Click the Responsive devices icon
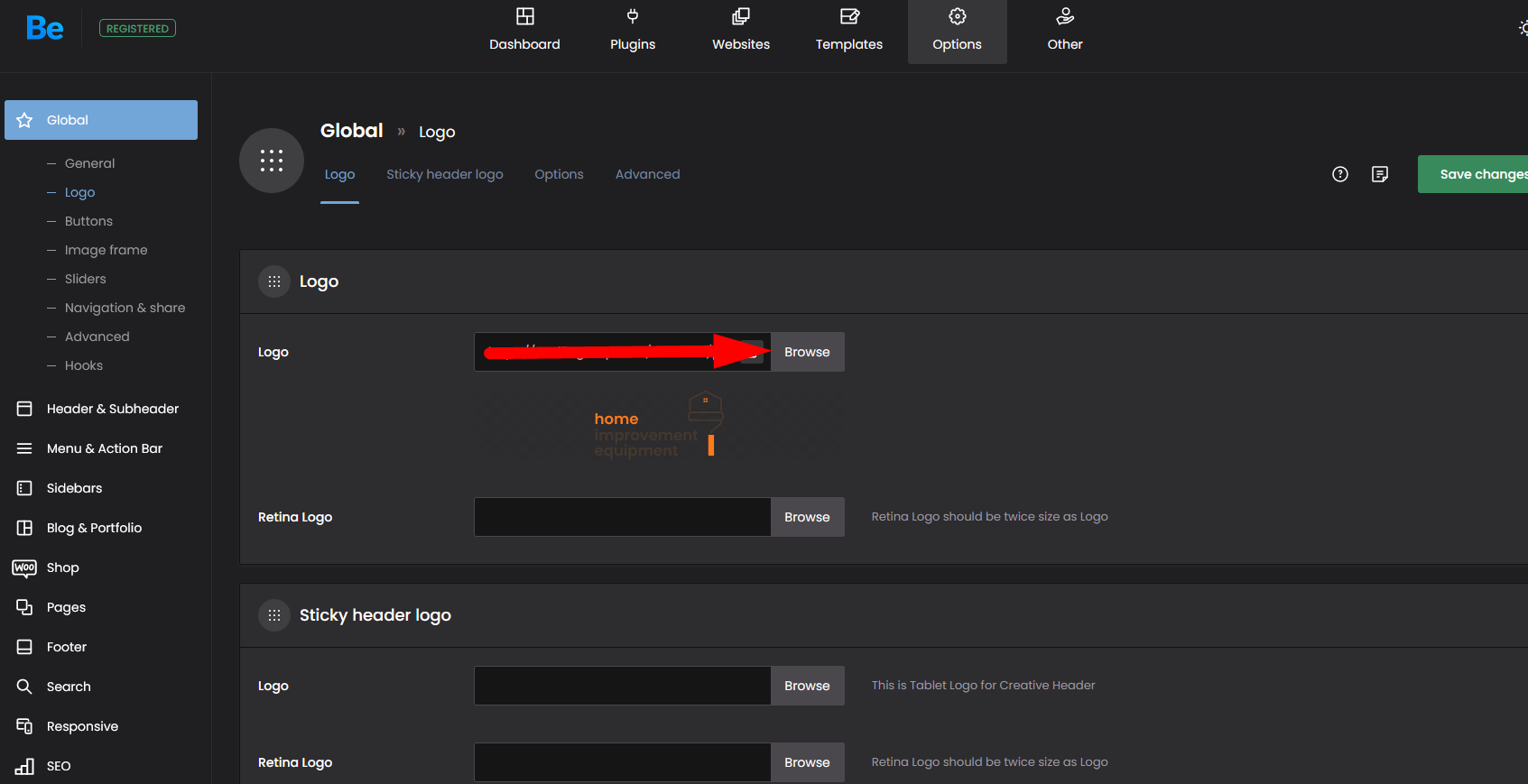The height and width of the screenshot is (784, 1528). click(24, 726)
